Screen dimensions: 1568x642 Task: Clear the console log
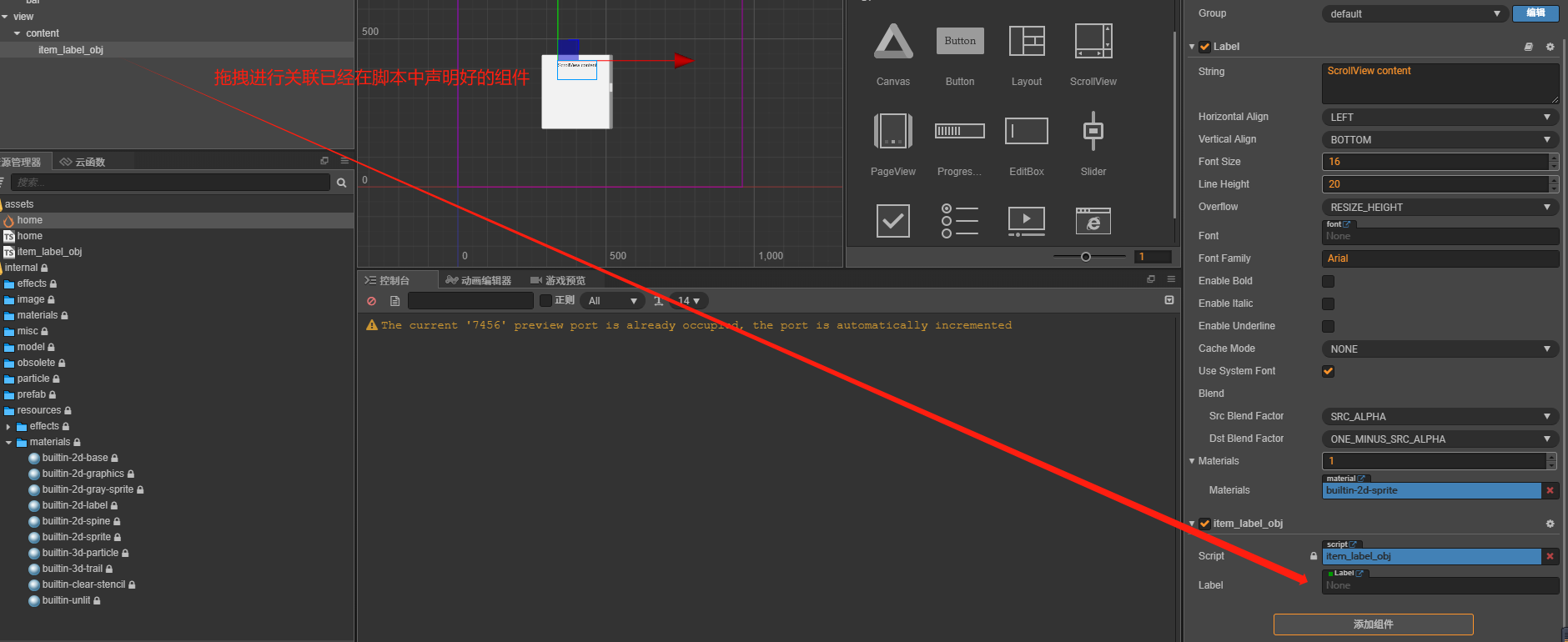(372, 301)
